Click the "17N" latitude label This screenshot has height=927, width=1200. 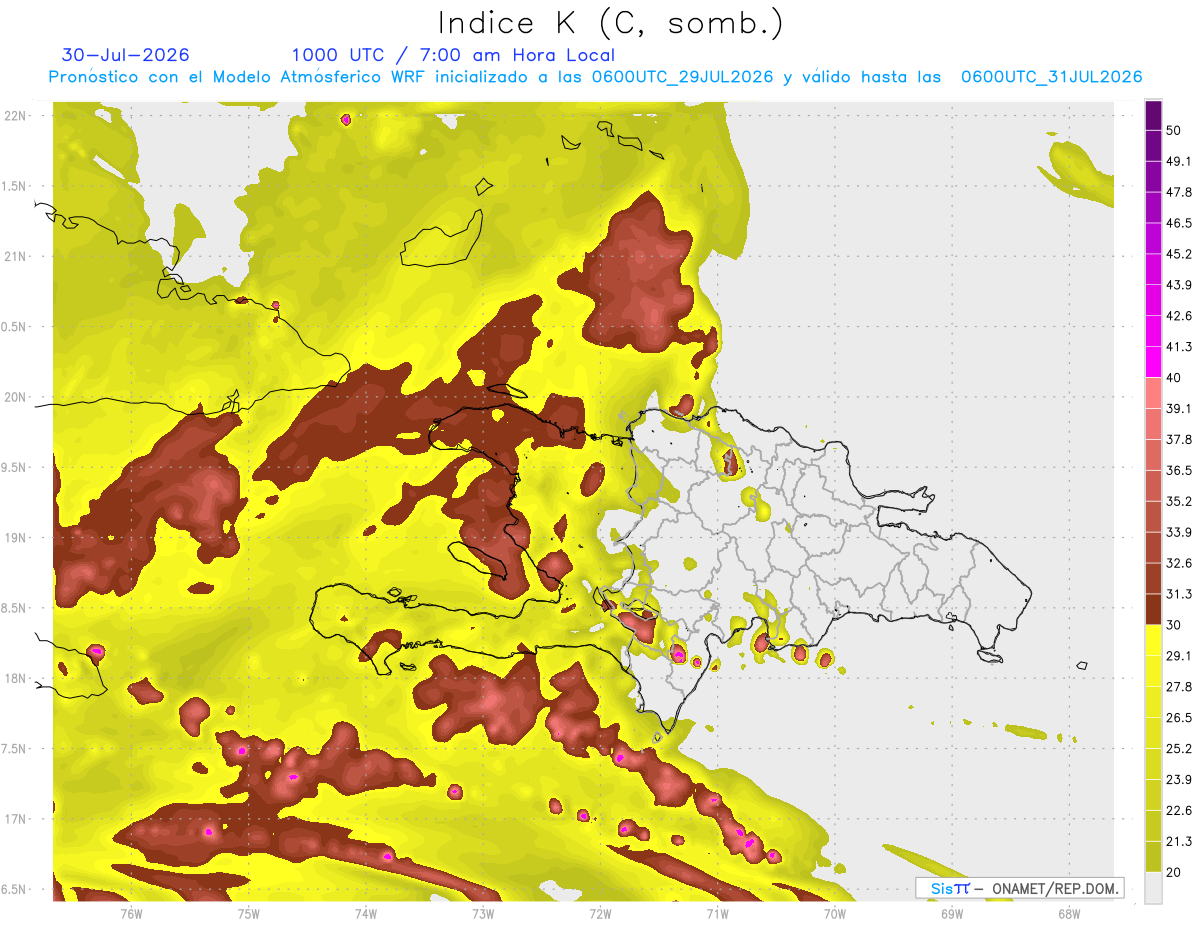click(17, 820)
